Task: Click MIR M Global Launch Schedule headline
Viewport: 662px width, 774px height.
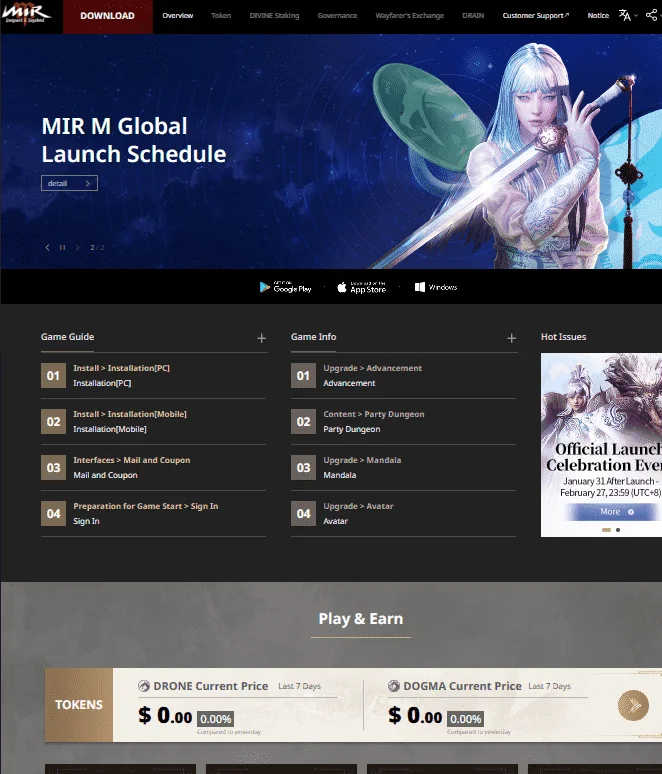Action: pyautogui.click(x=134, y=140)
